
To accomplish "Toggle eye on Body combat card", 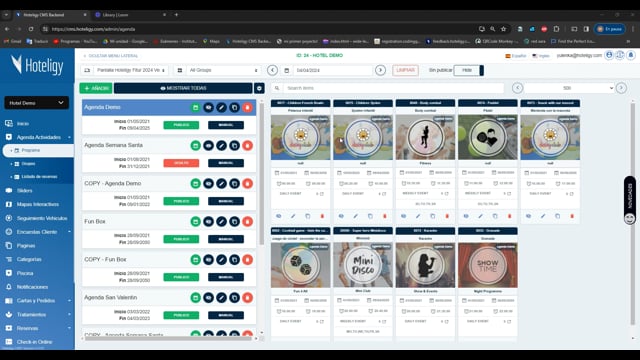I will pos(404,216).
